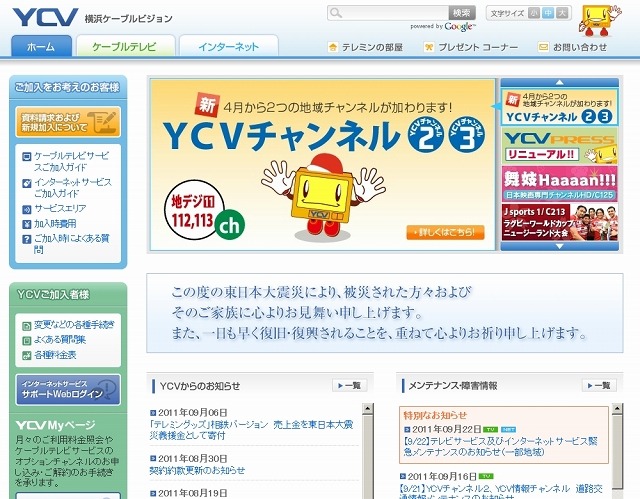
Task: Set text size to medium (中)
Action: [x=548, y=13]
